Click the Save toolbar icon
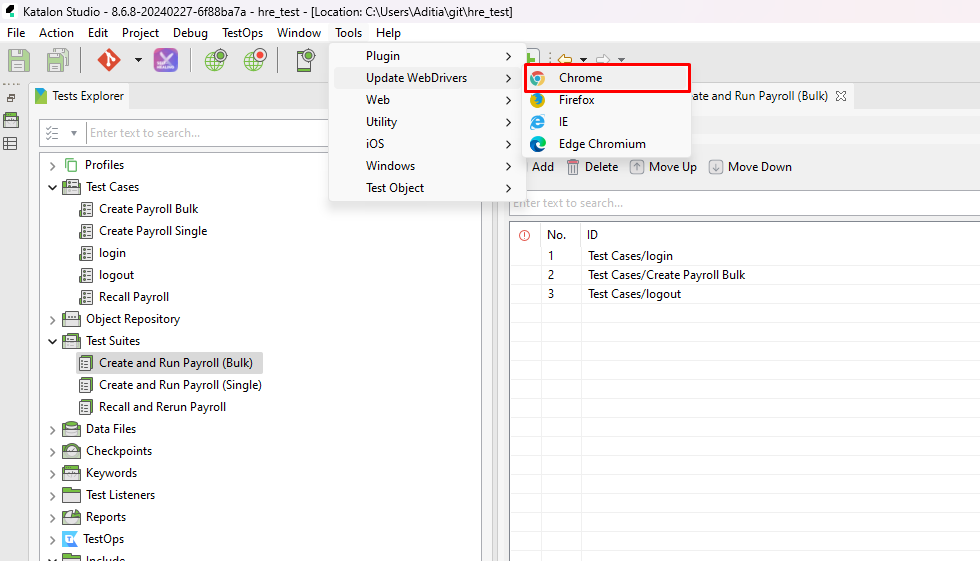This screenshot has height=561, width=980. click(x=18, y=61)
